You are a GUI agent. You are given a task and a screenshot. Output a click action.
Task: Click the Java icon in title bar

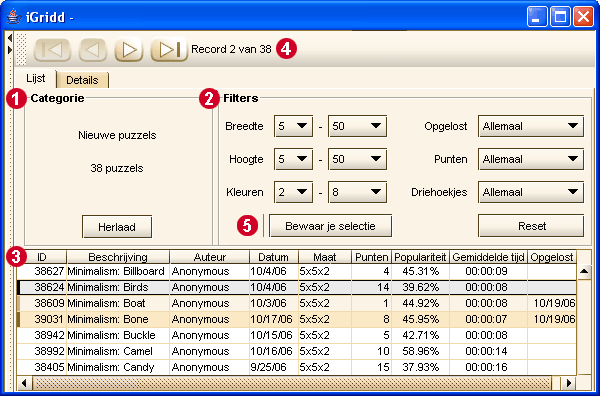[x=14, y=17]
